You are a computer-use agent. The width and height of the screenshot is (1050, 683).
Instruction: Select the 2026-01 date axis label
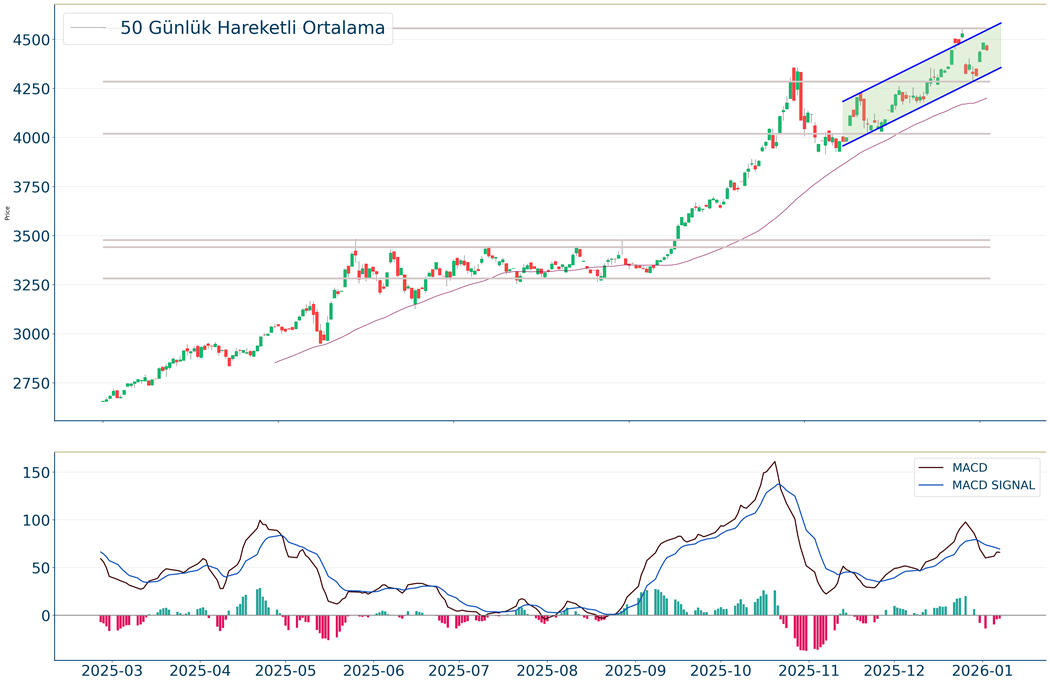(981, 671)
